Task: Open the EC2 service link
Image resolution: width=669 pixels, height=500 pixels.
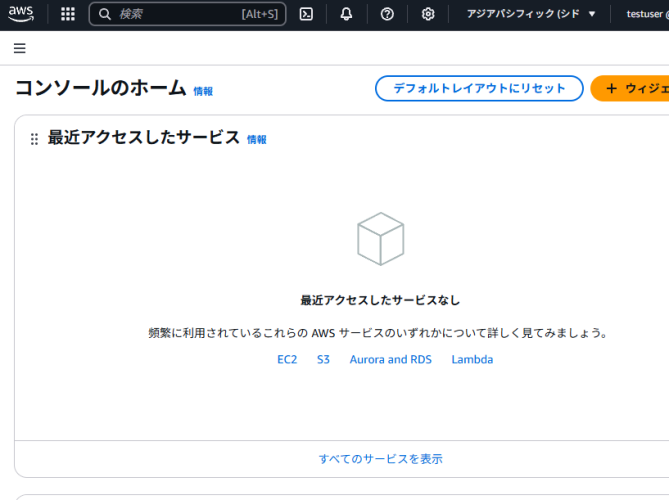Action: pos(287,359)
